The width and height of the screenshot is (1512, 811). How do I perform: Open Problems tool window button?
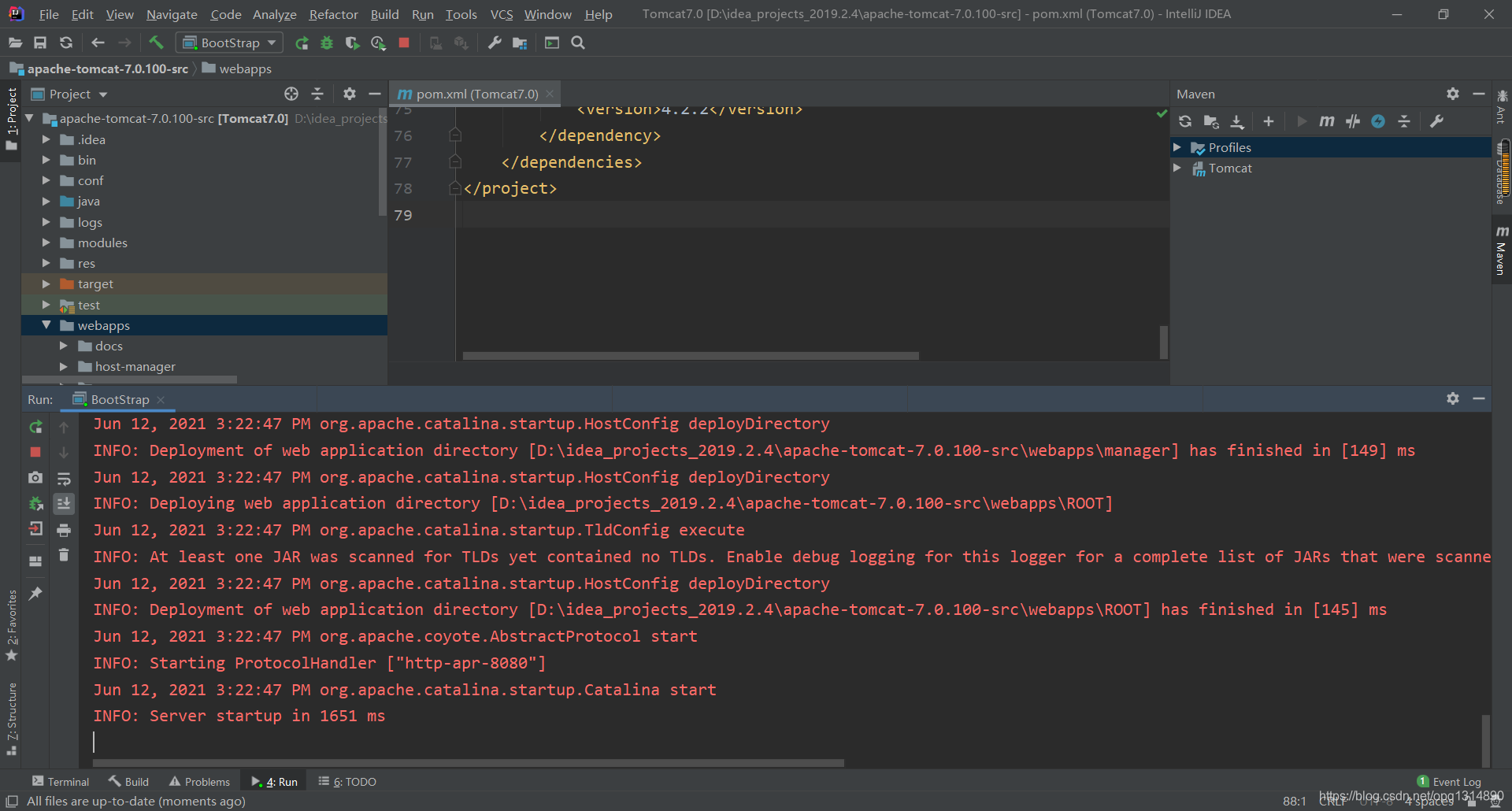(x=199, y=781)
